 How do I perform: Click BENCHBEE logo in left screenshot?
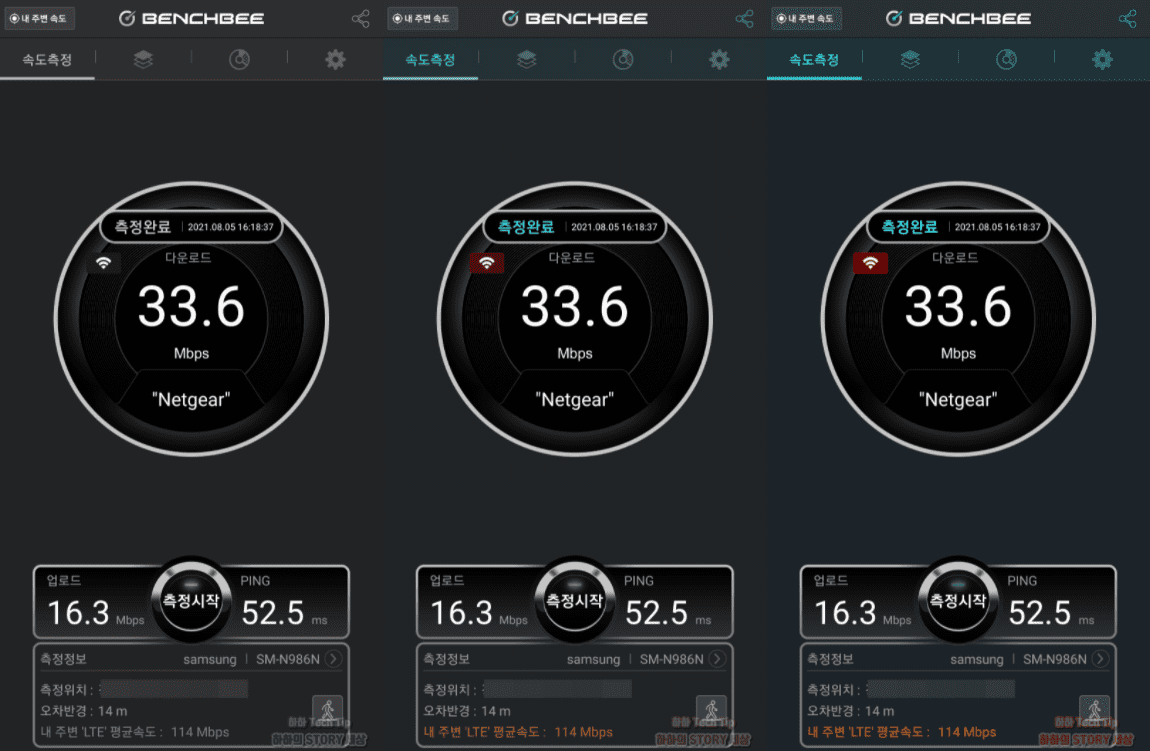[x=191, y=18]
